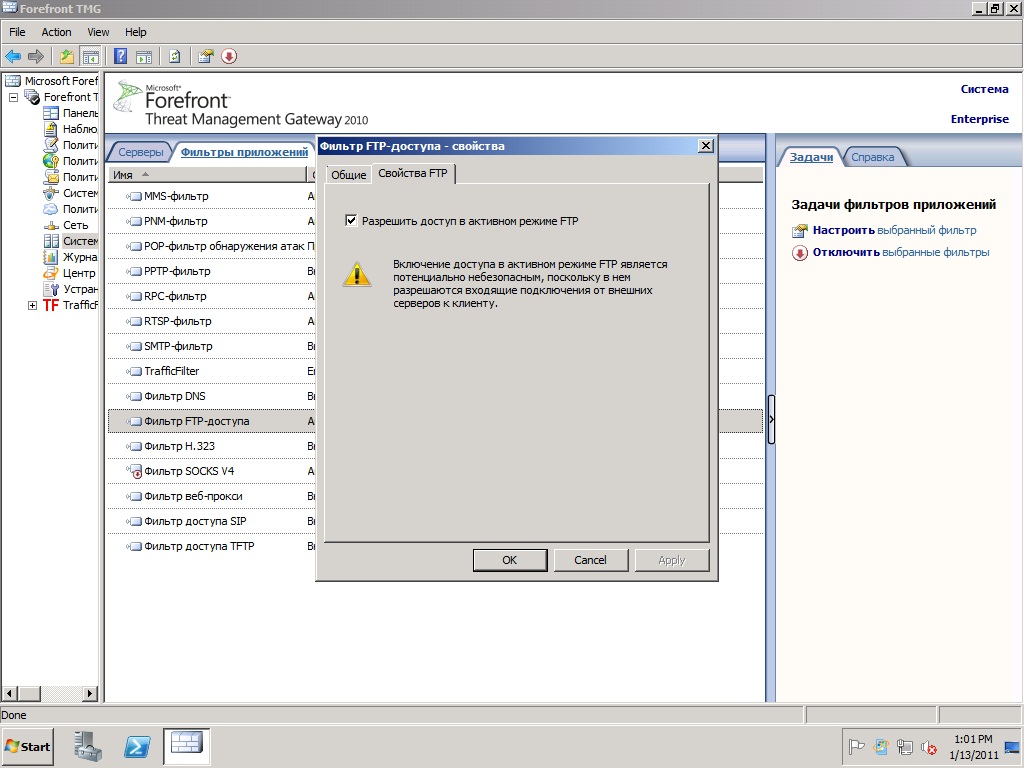Sort the filter list by the Имя column header
Image resolution: width=1024 pixels, height=768 pixels.
(x=207, y=174)
